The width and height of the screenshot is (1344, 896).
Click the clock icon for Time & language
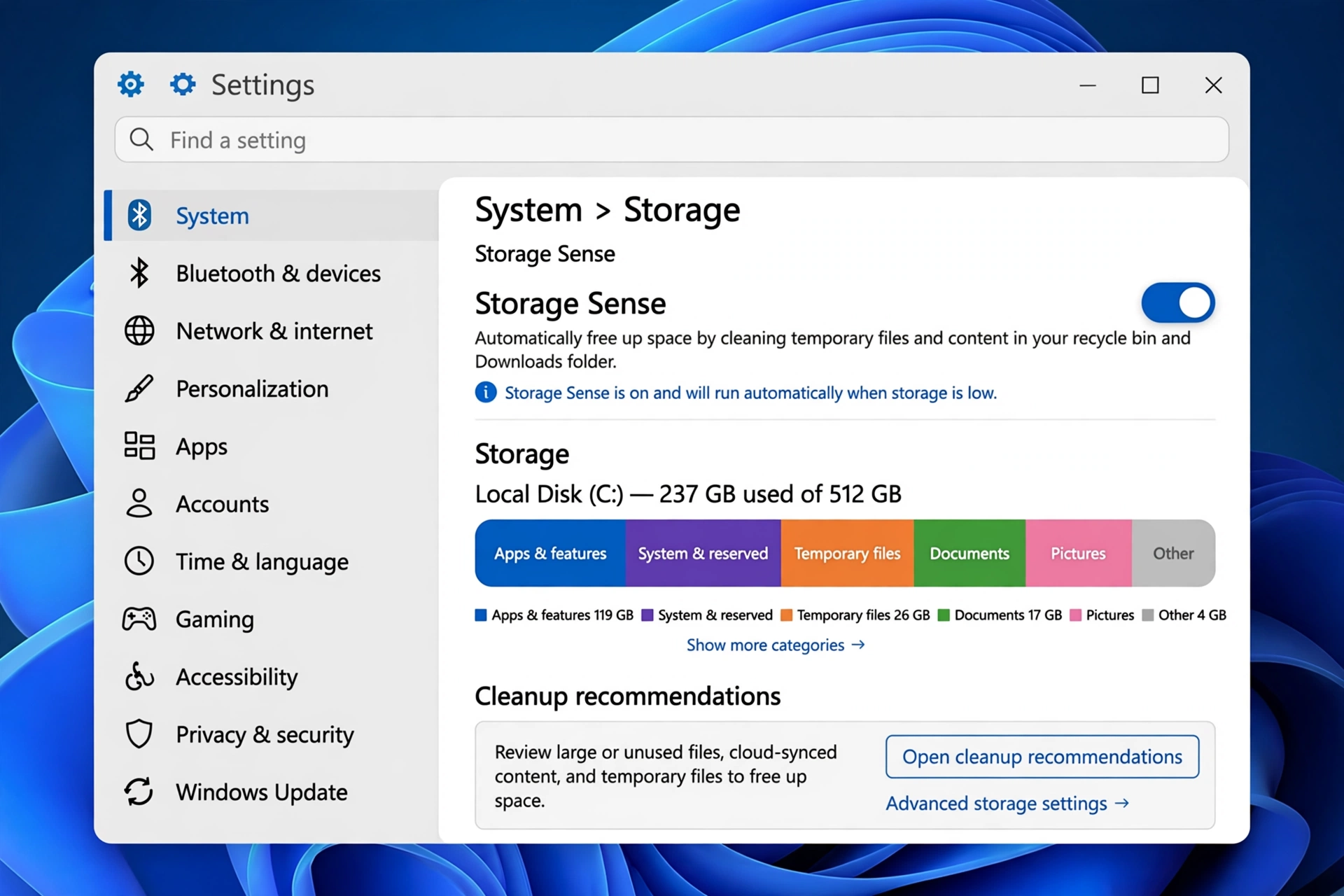point(139,561)
